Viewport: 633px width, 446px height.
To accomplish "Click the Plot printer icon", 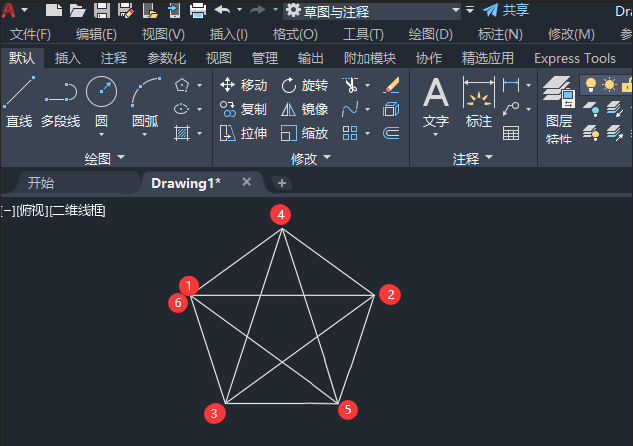I will pos(198,10).
